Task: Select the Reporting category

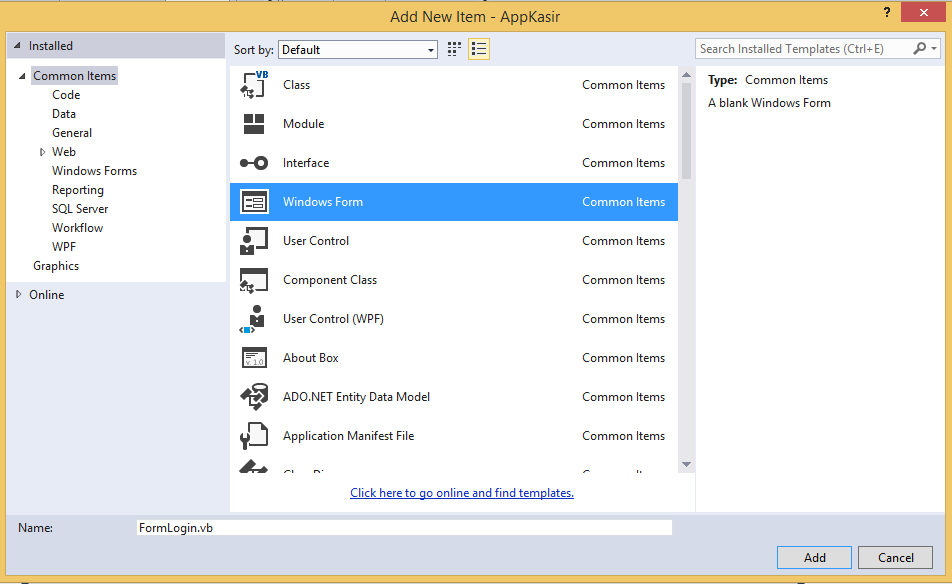Action: 78,190
